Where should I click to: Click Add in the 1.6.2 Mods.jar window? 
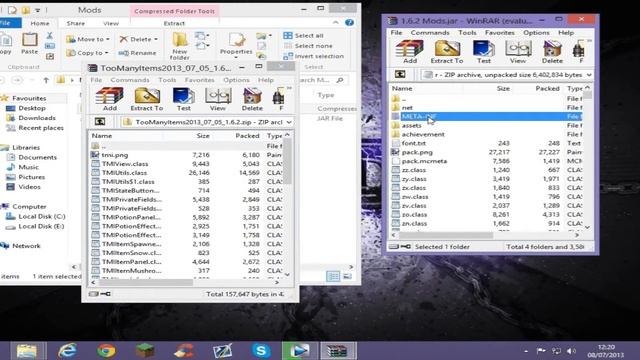coord(410,52)
